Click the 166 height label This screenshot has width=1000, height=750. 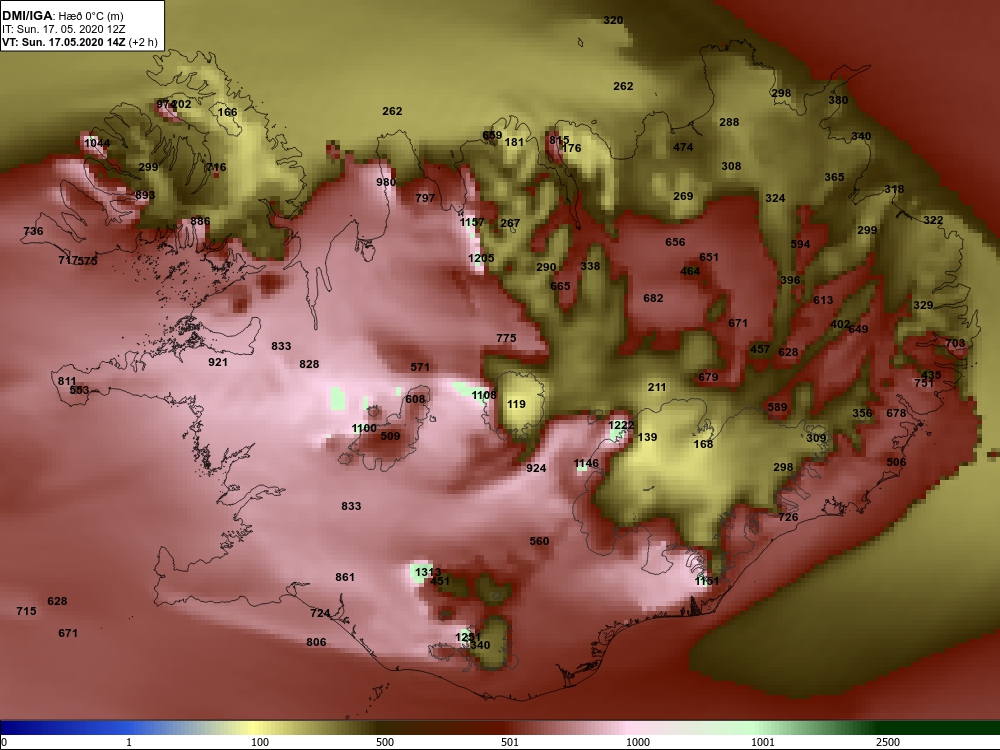point(227,112)
